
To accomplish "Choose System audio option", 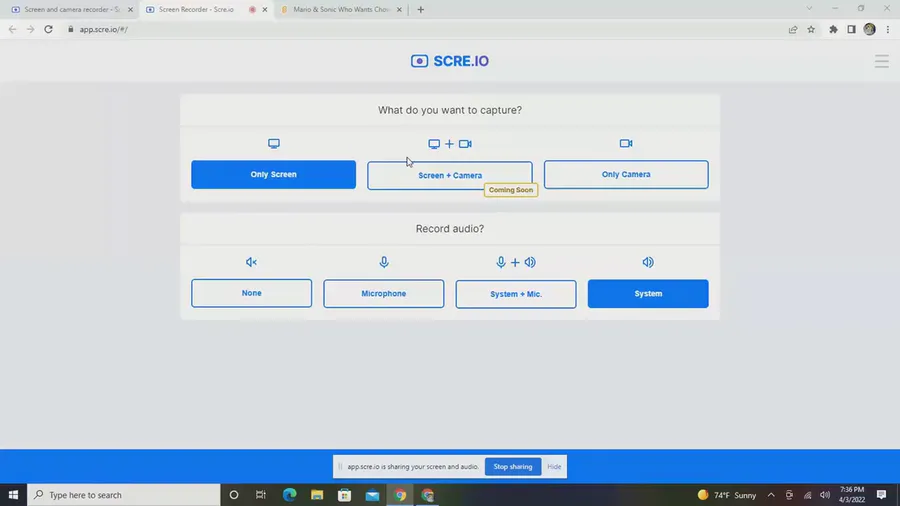I will (648, 294).
